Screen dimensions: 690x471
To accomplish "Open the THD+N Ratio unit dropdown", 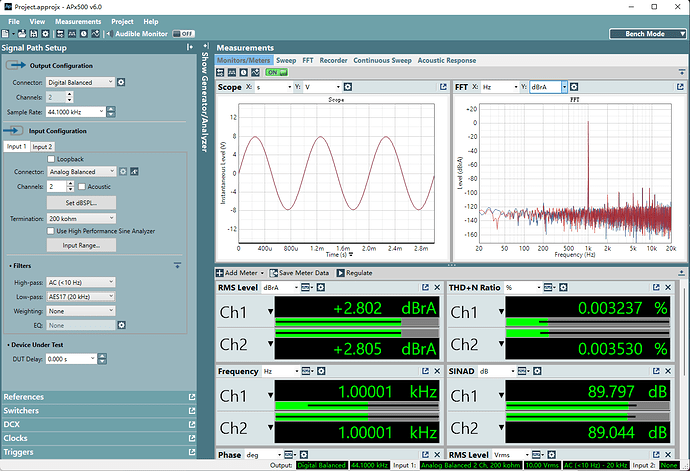I will point(539,287).
